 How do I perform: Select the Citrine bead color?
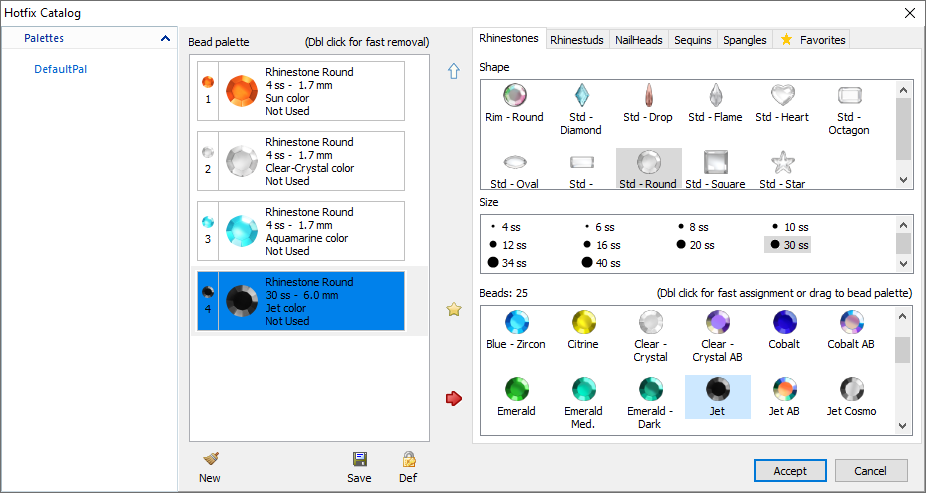click(583, 330)
